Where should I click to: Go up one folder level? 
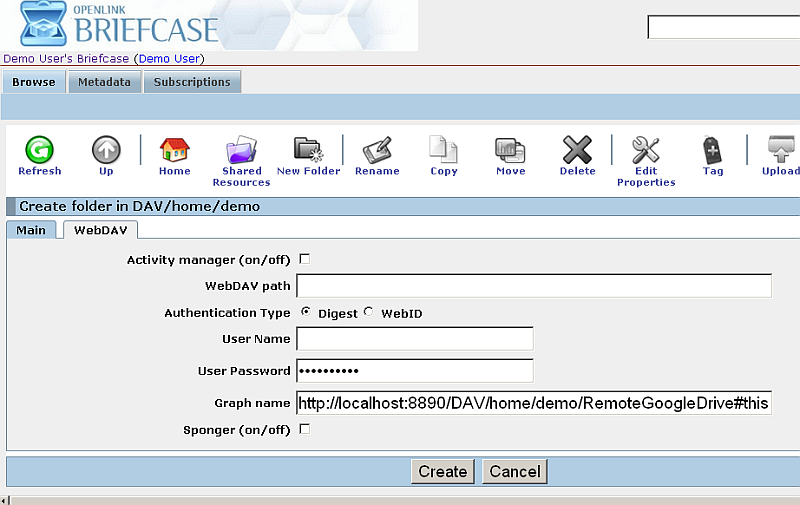(x=106, y=151)
